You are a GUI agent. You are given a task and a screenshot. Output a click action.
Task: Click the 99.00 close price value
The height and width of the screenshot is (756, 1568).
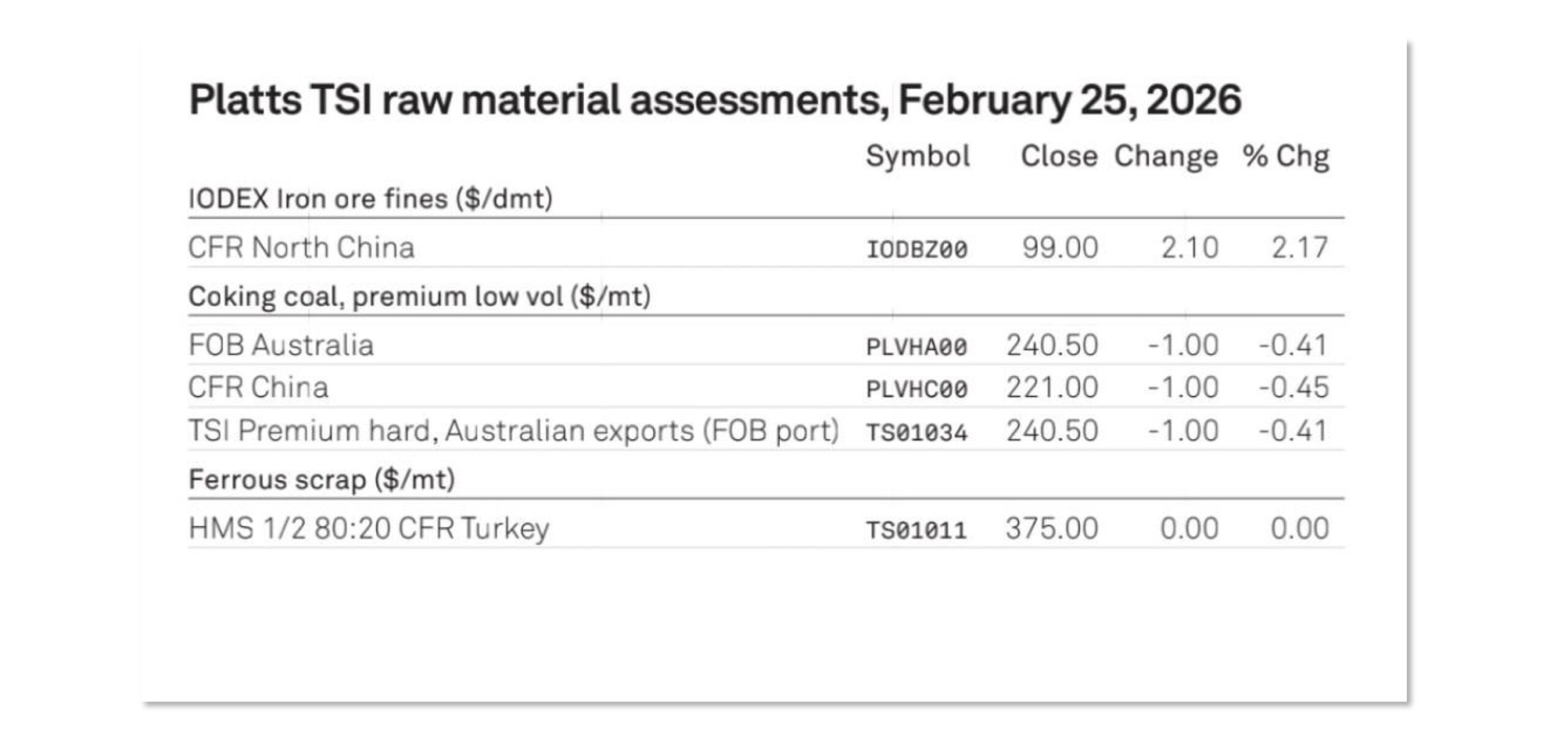1060,248
